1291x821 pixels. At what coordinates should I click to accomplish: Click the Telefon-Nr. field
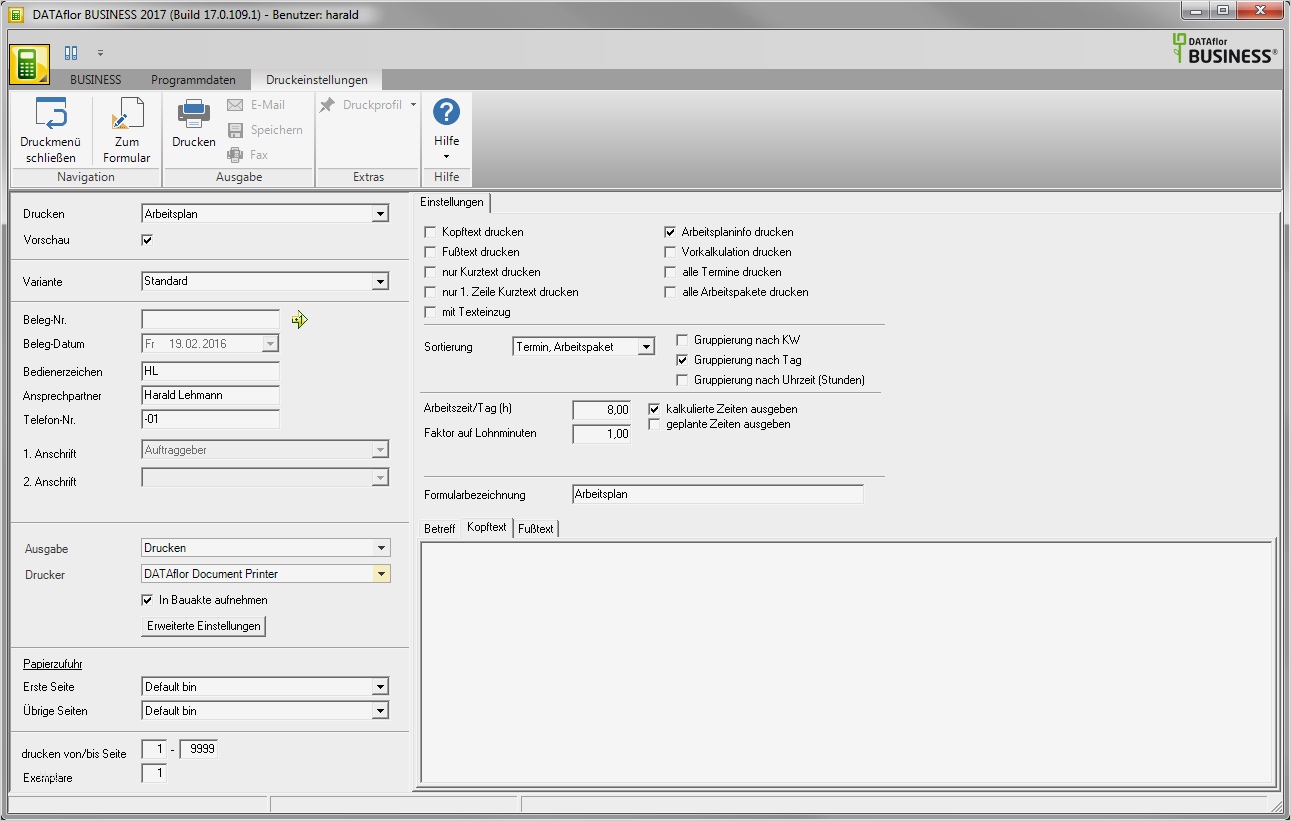(210, 419)
